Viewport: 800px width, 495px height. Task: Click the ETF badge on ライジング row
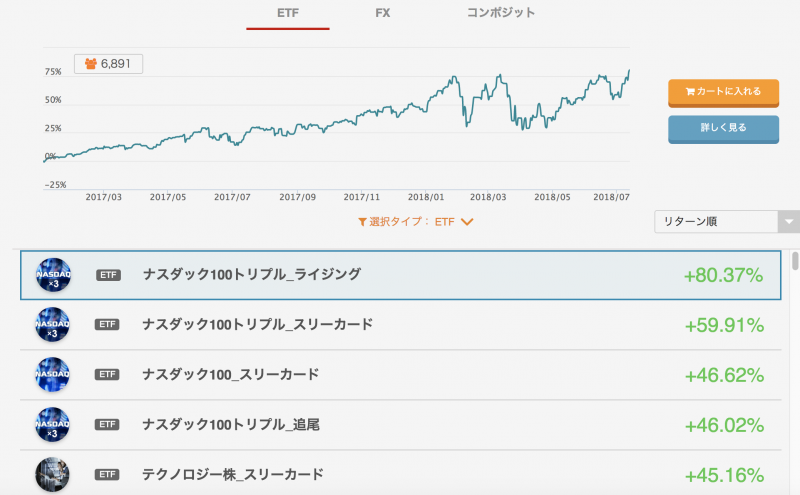[108, 275]
